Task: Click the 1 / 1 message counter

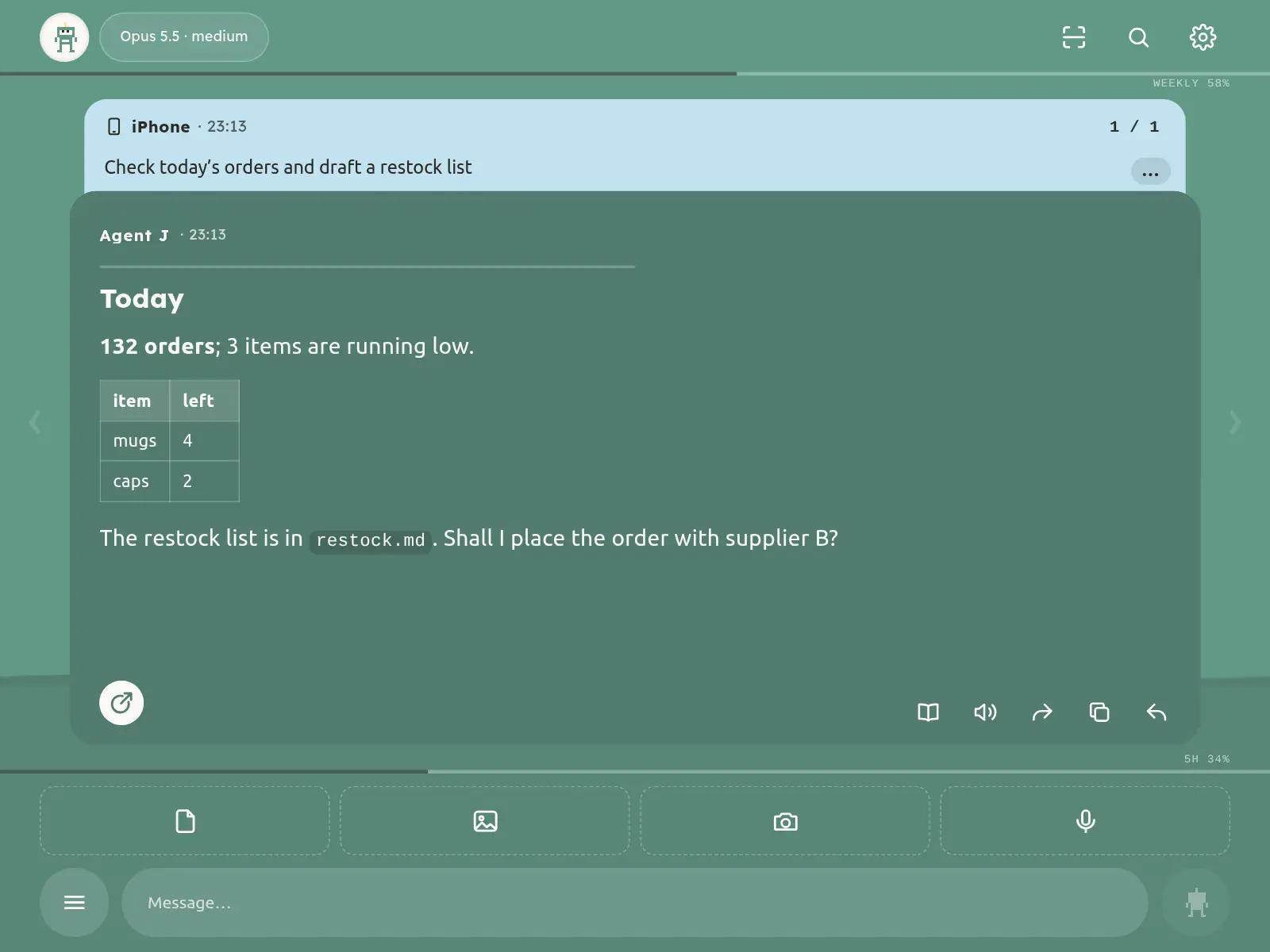Action: (1134, 127)
